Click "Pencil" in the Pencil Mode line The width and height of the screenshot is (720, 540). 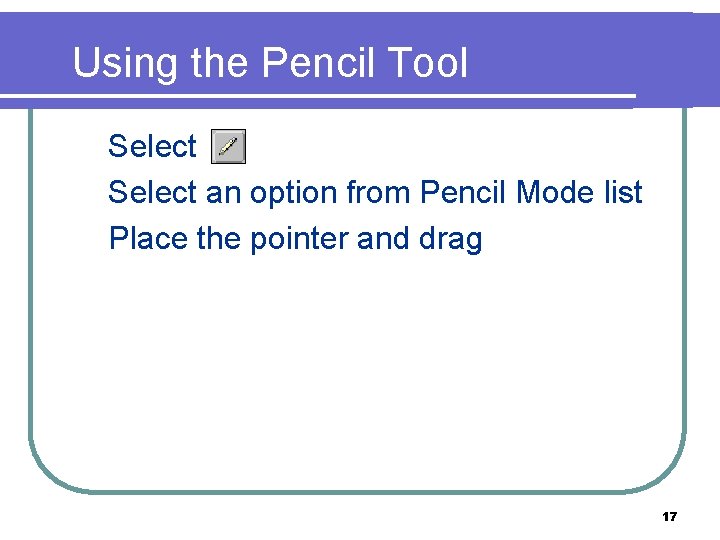(x=463, y=191)
